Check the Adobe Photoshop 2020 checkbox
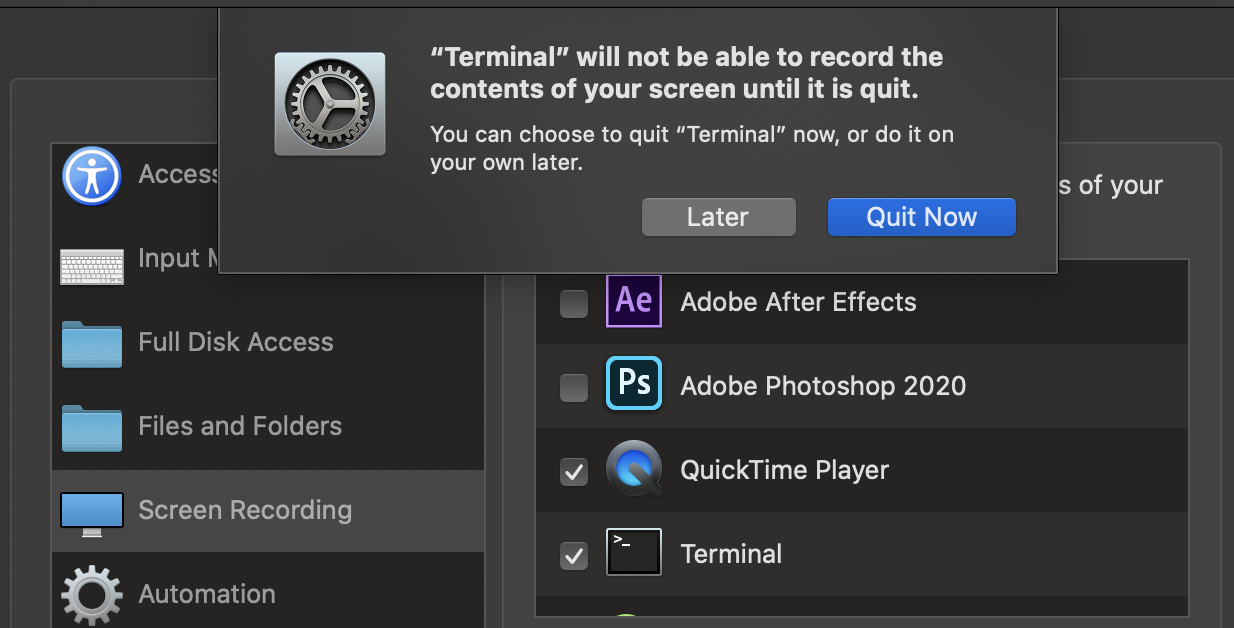 coord(574,387)
